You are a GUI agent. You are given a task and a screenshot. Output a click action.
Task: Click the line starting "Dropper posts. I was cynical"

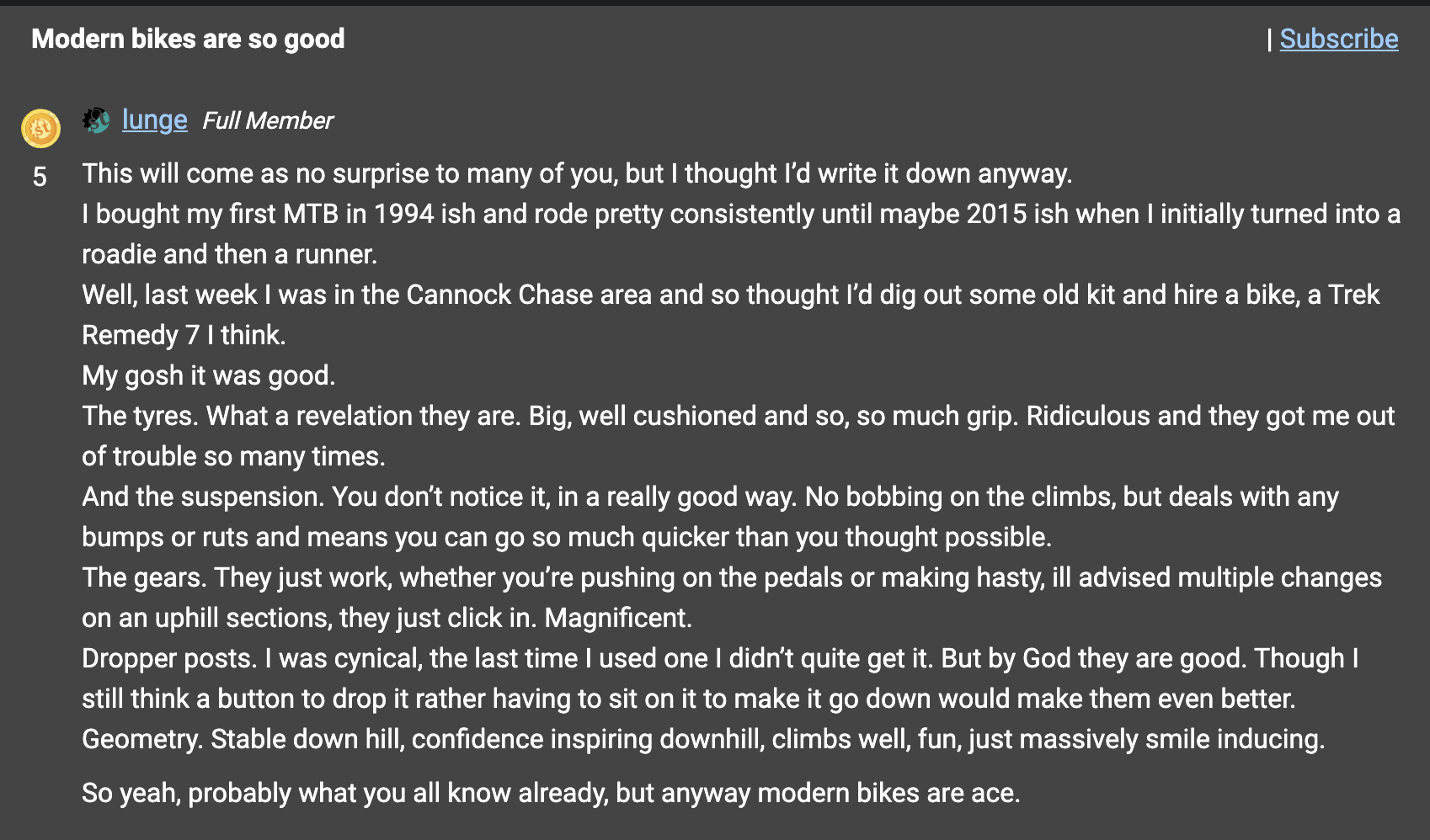coord(720,658)
